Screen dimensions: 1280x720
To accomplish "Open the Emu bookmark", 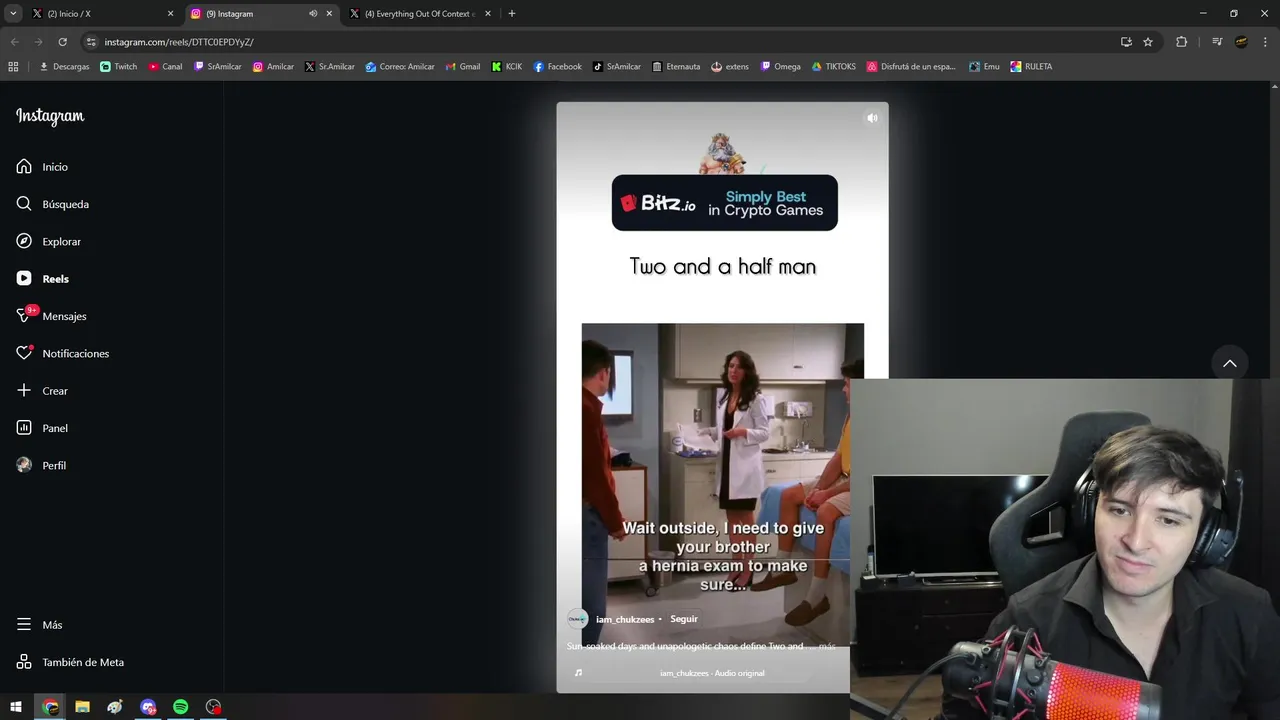I will pos(984,67).
